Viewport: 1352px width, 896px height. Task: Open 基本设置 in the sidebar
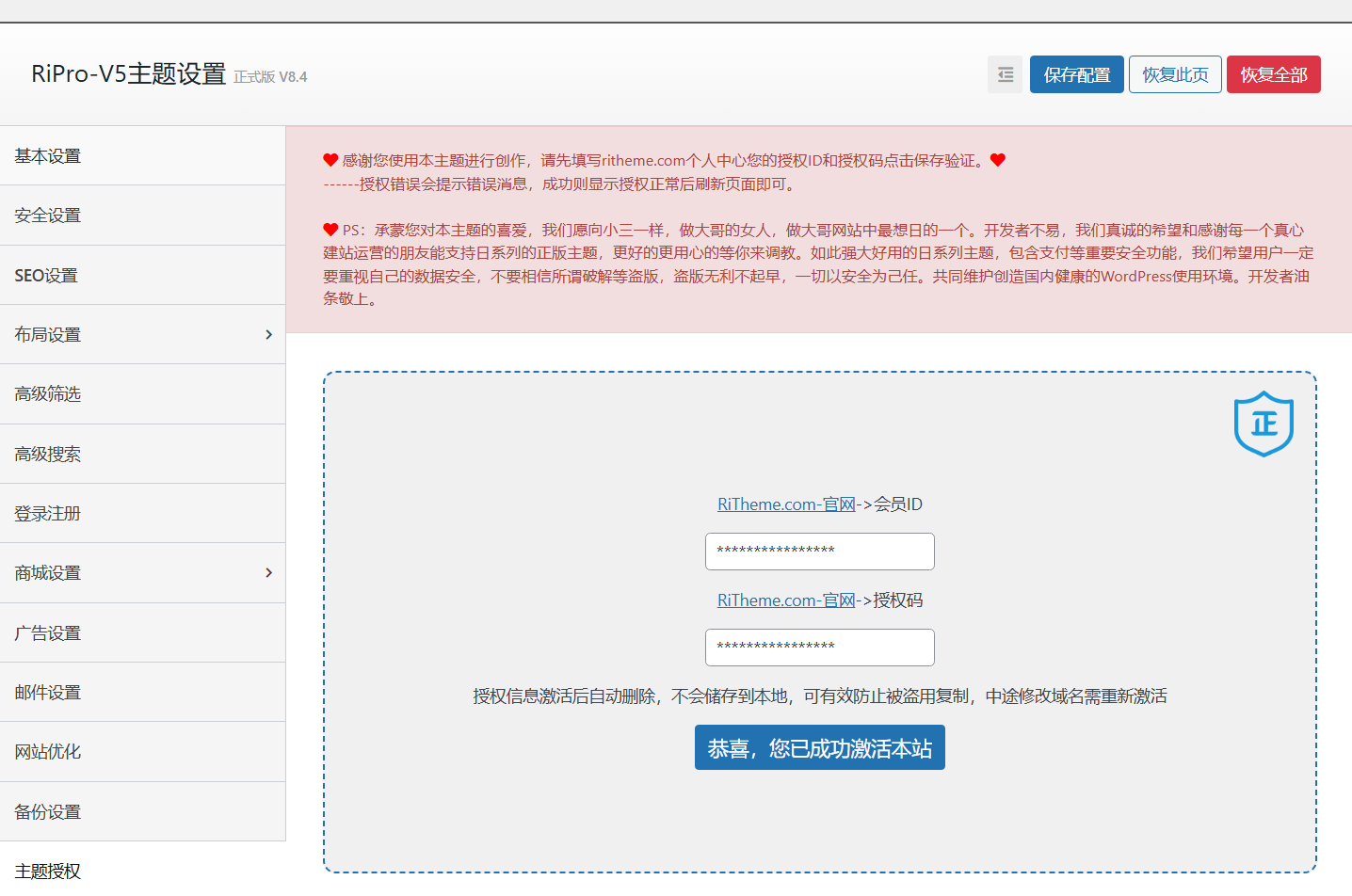(142, 156)
